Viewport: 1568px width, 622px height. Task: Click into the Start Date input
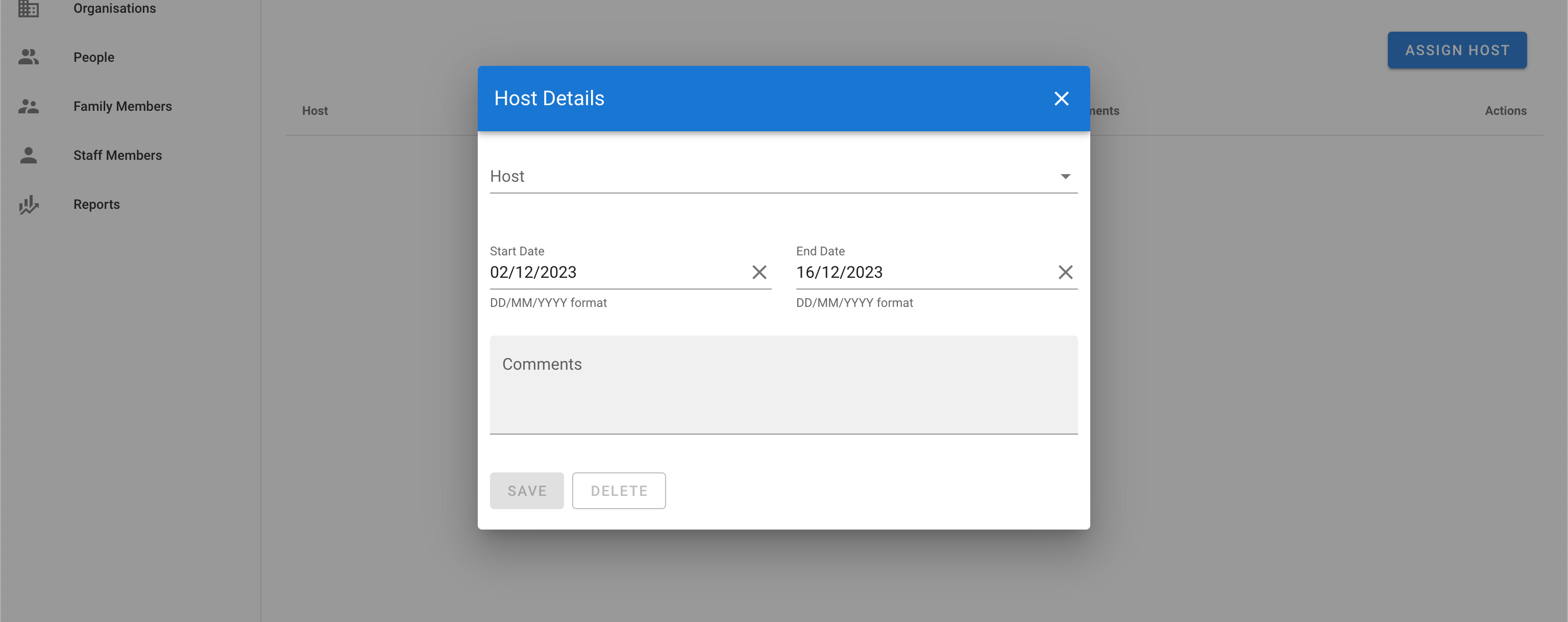click(x=615, y=272)
